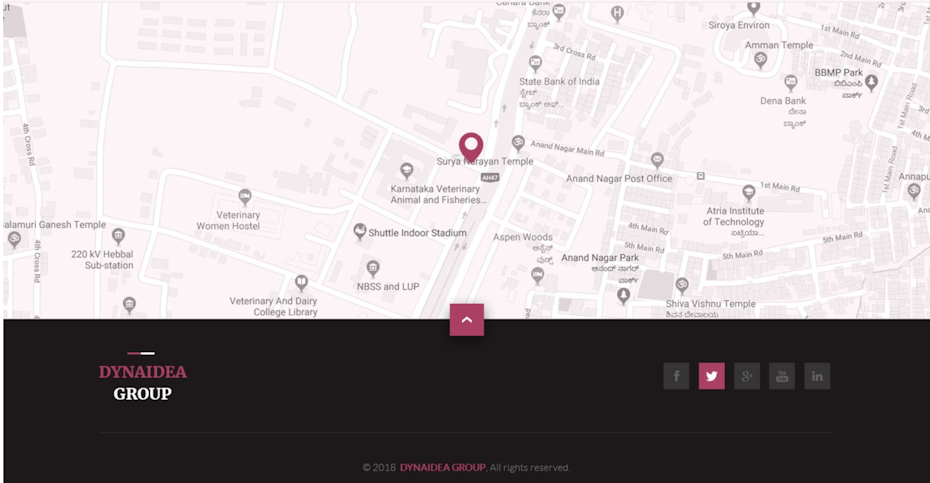Click the Shuttle Indoor Stadium map marker
The height and width of the screenshot is (483, 930).
(359, 231)
